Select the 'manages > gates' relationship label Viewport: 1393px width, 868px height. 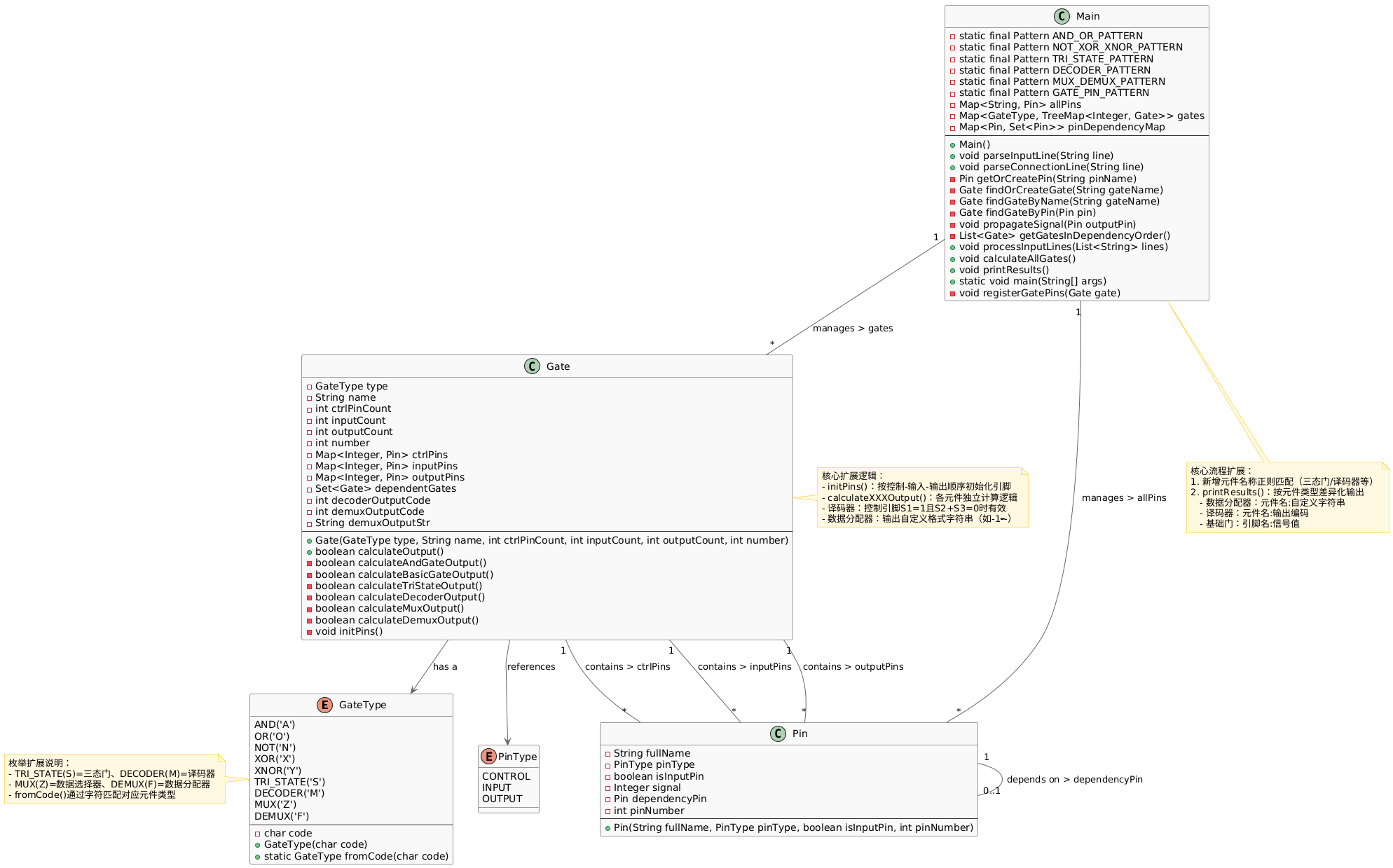tap(852, 328)
